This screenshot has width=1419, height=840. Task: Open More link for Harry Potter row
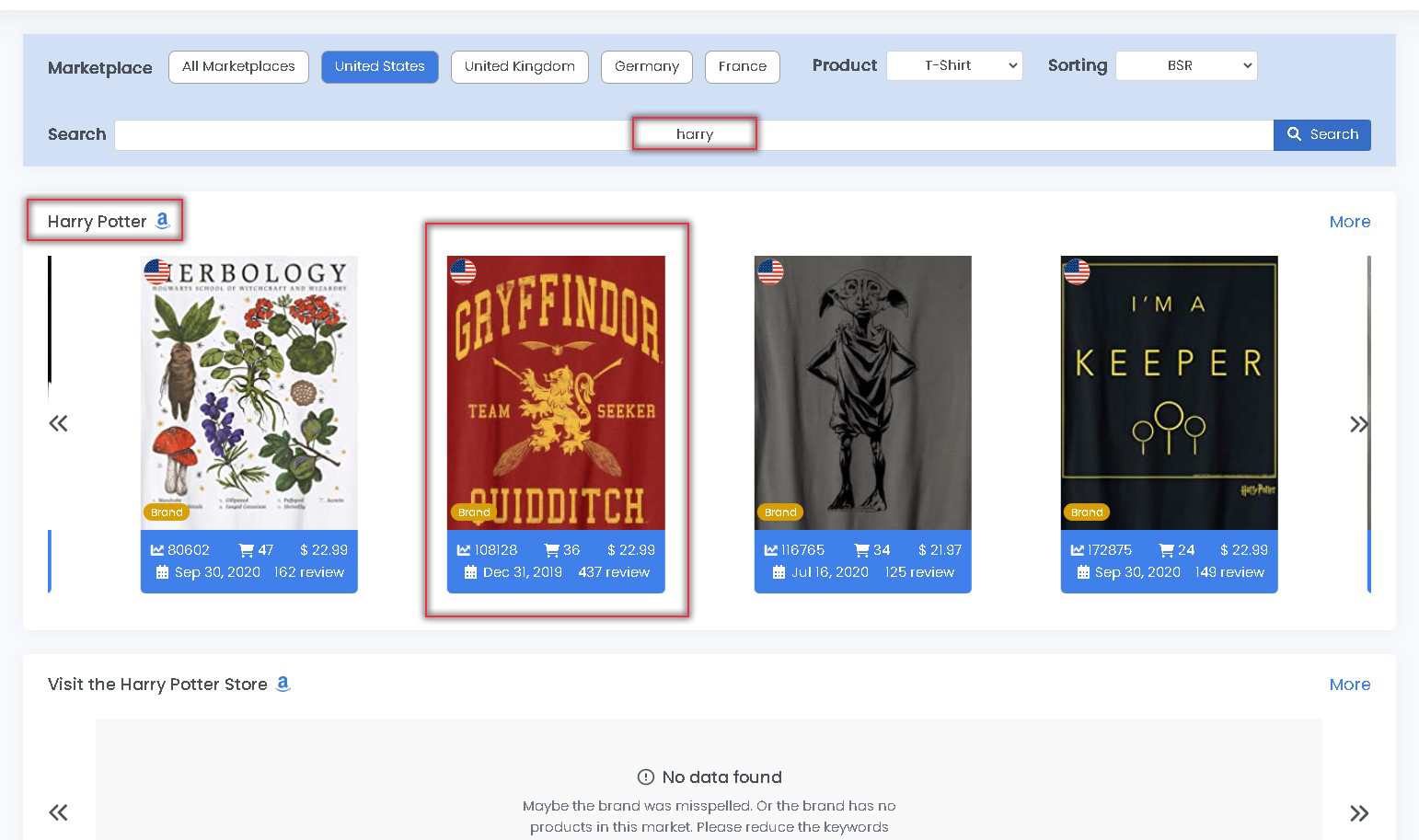click(x=1349, y=222)
